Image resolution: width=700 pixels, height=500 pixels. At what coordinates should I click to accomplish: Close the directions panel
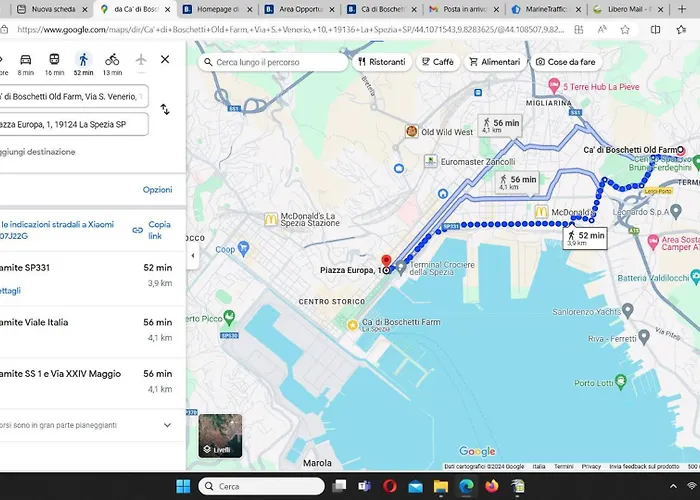click(165, 59)
